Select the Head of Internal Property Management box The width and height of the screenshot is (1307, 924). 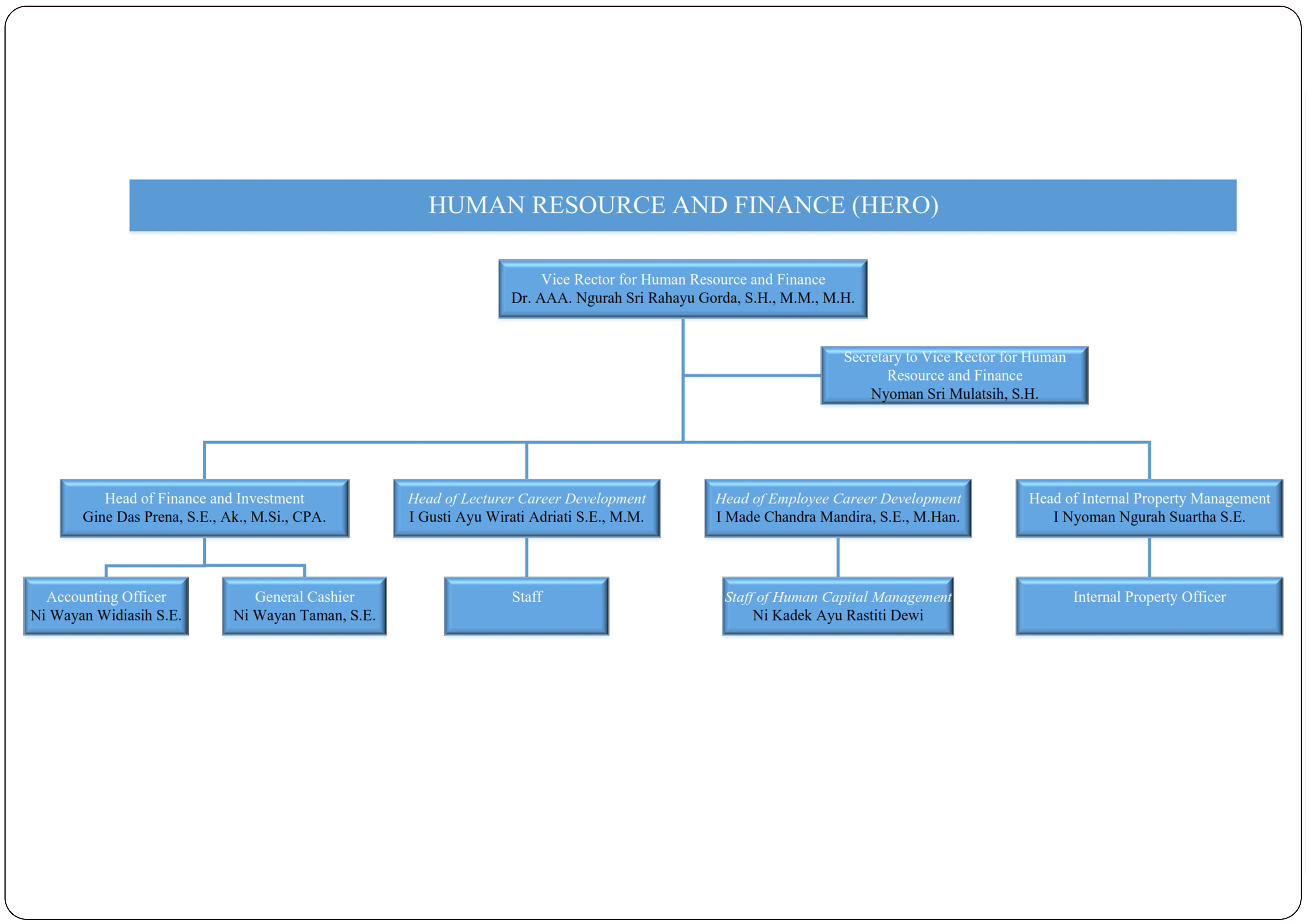1149,508
